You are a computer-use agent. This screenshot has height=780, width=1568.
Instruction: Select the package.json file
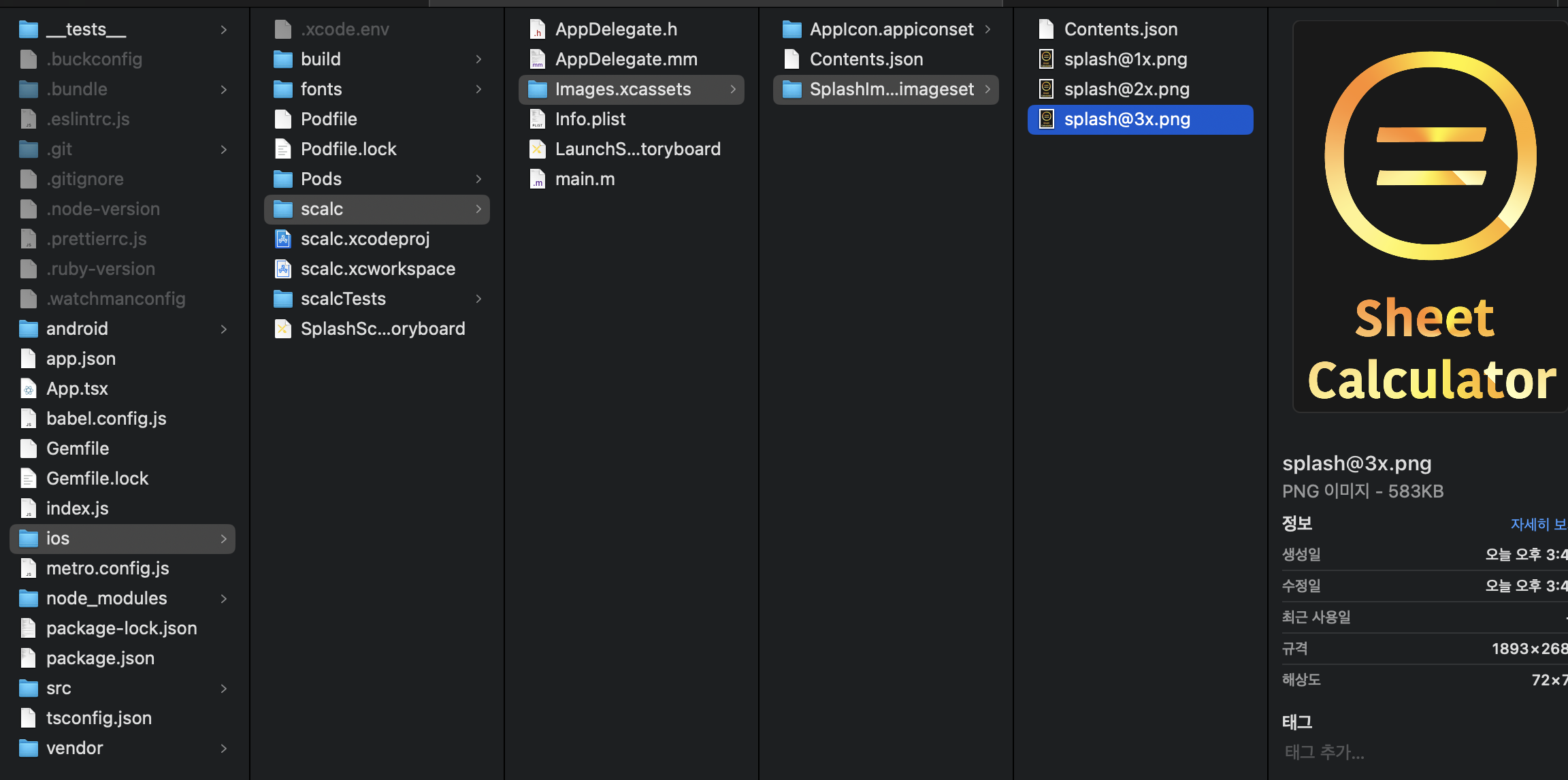coord(100,658)
